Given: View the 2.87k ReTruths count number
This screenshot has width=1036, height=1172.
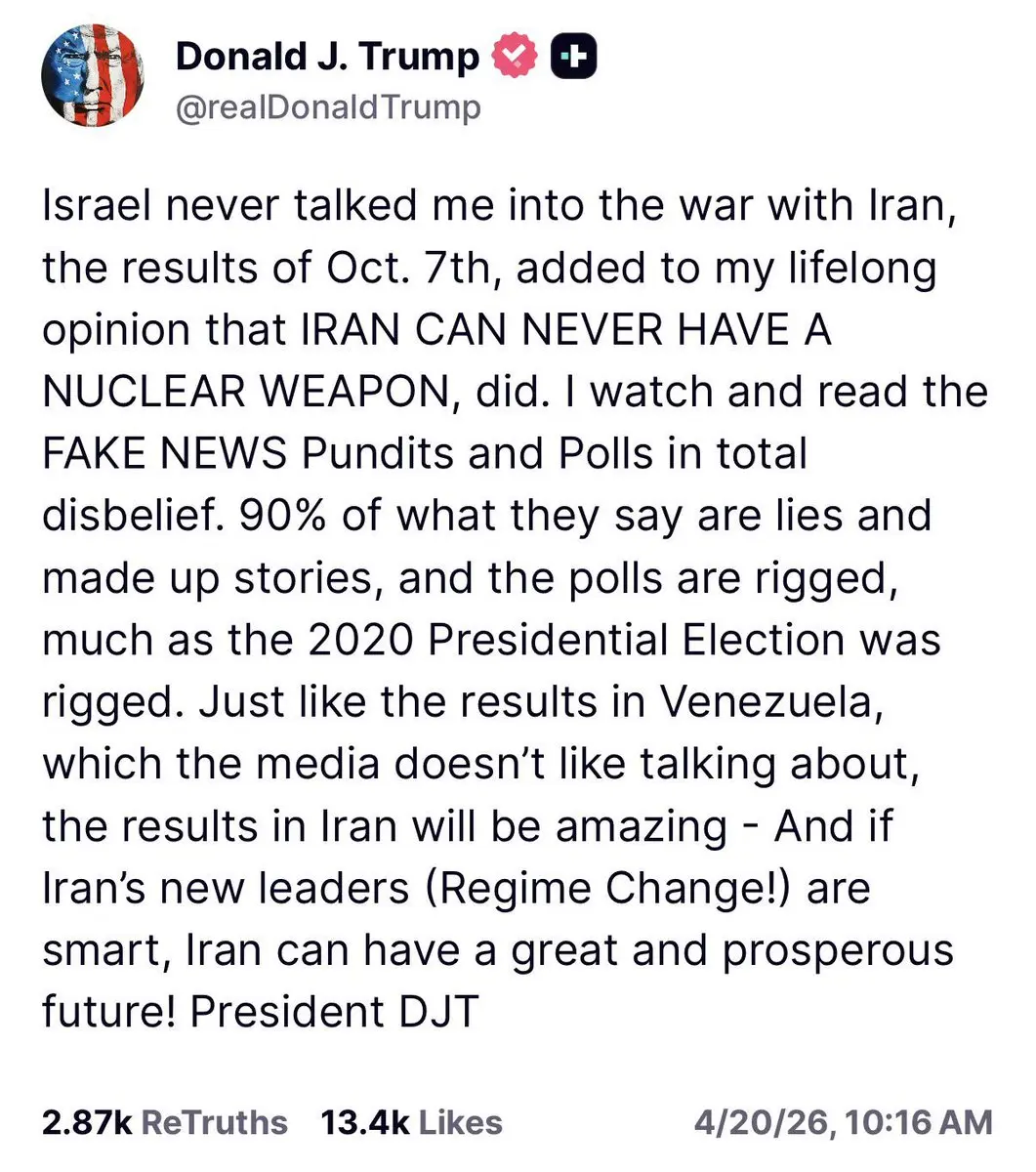Looking at the screenshot, I should 87,1122.
